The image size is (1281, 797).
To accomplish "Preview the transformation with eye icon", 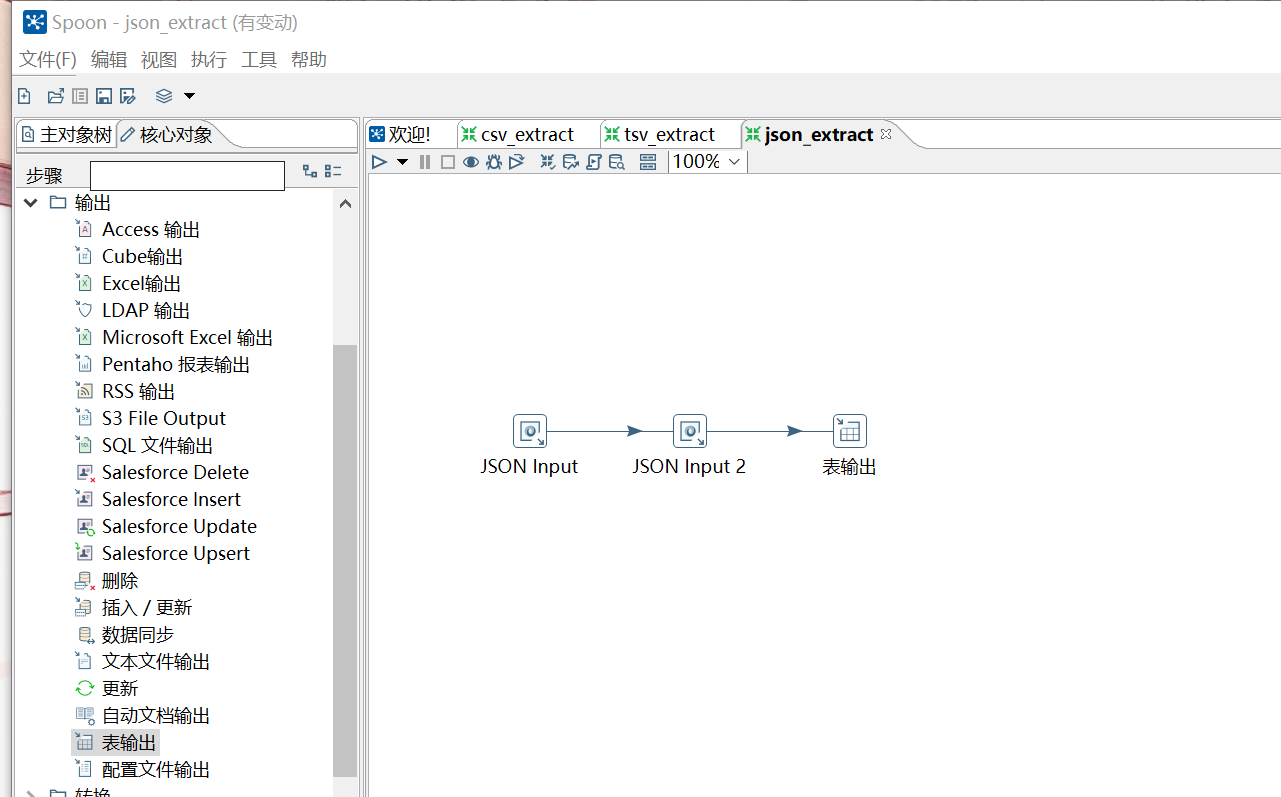I will pos(471,161).
